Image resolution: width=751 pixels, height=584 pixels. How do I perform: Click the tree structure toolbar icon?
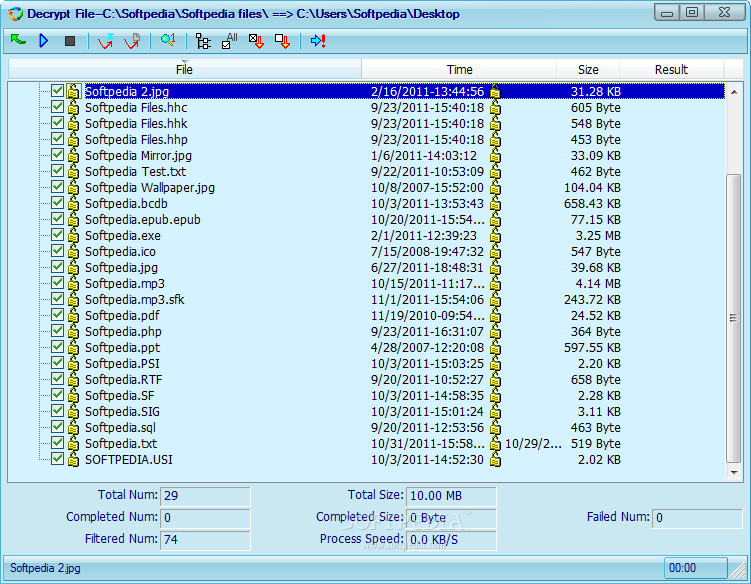click(x=203, y=41)
